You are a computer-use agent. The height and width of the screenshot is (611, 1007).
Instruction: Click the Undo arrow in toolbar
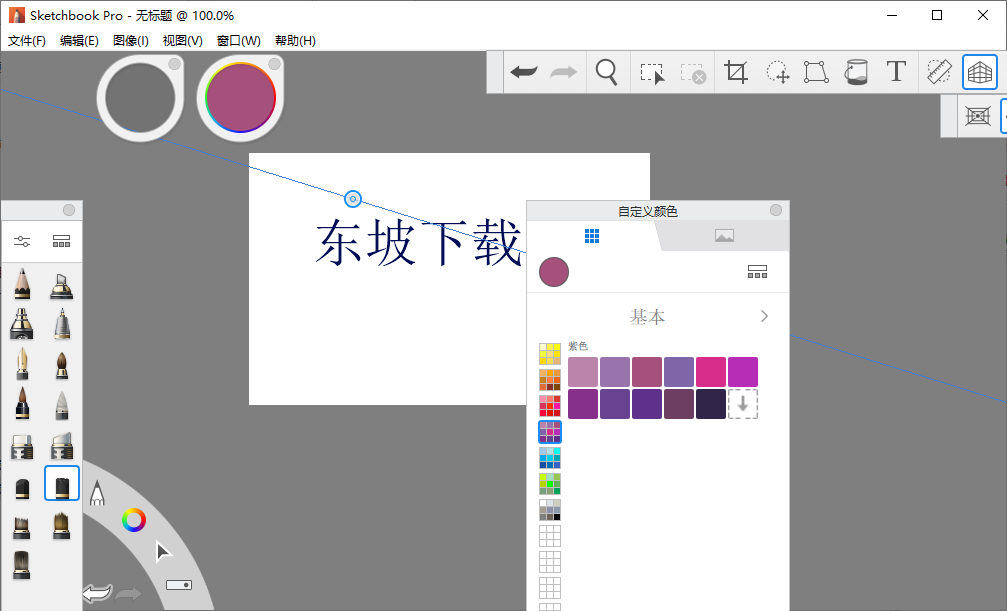524,72
